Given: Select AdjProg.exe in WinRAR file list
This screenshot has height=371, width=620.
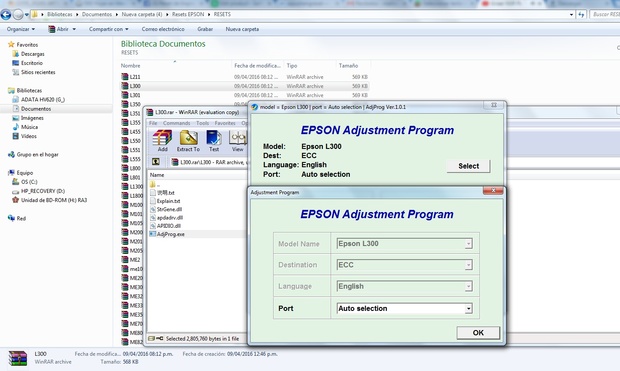Looking at the screenshot, I should pyautogui.click(x=170, y=234).
